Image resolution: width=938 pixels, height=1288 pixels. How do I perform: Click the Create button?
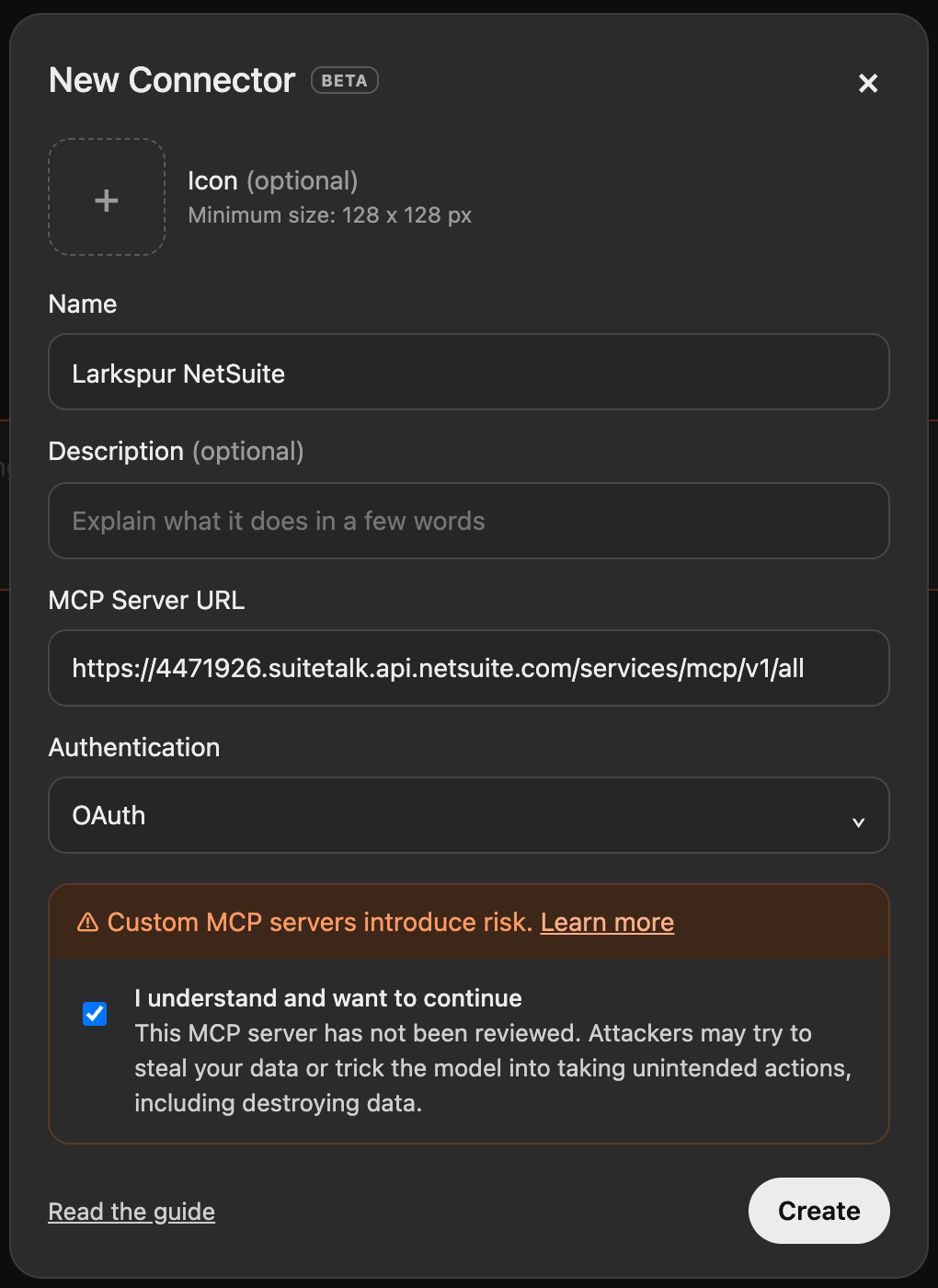[x=819, y=1211]
